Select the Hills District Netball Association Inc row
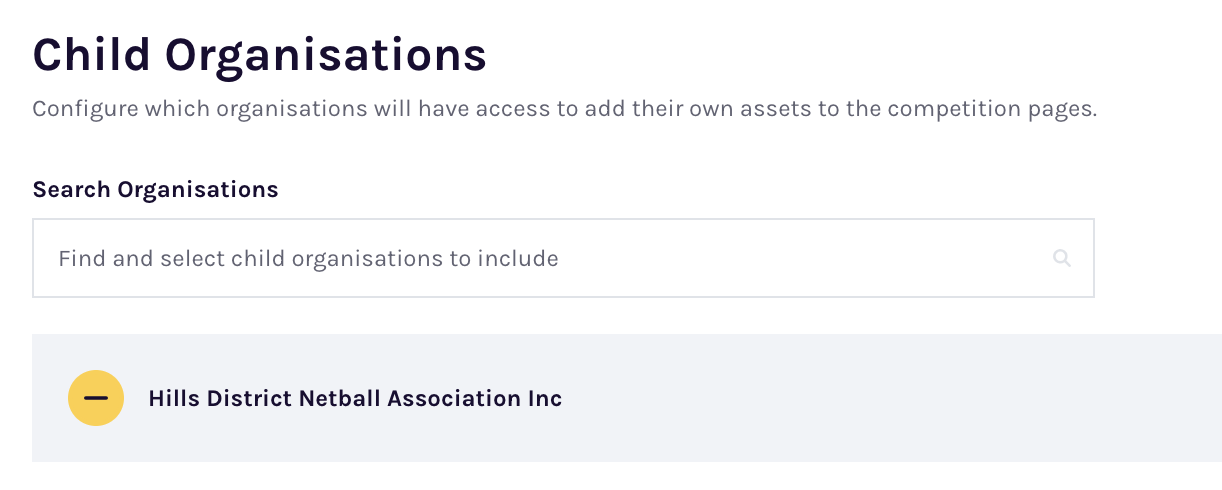 click(627, 398)
